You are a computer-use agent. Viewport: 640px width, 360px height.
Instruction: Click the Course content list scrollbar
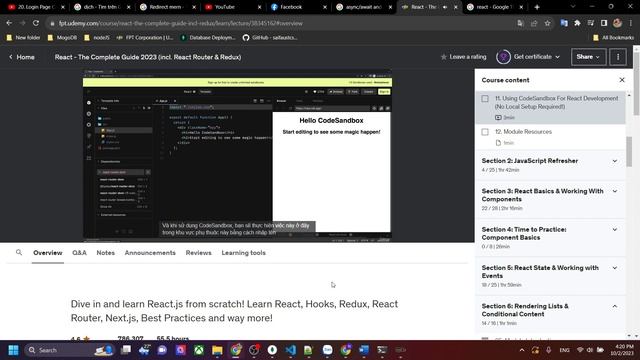[629, 151]
